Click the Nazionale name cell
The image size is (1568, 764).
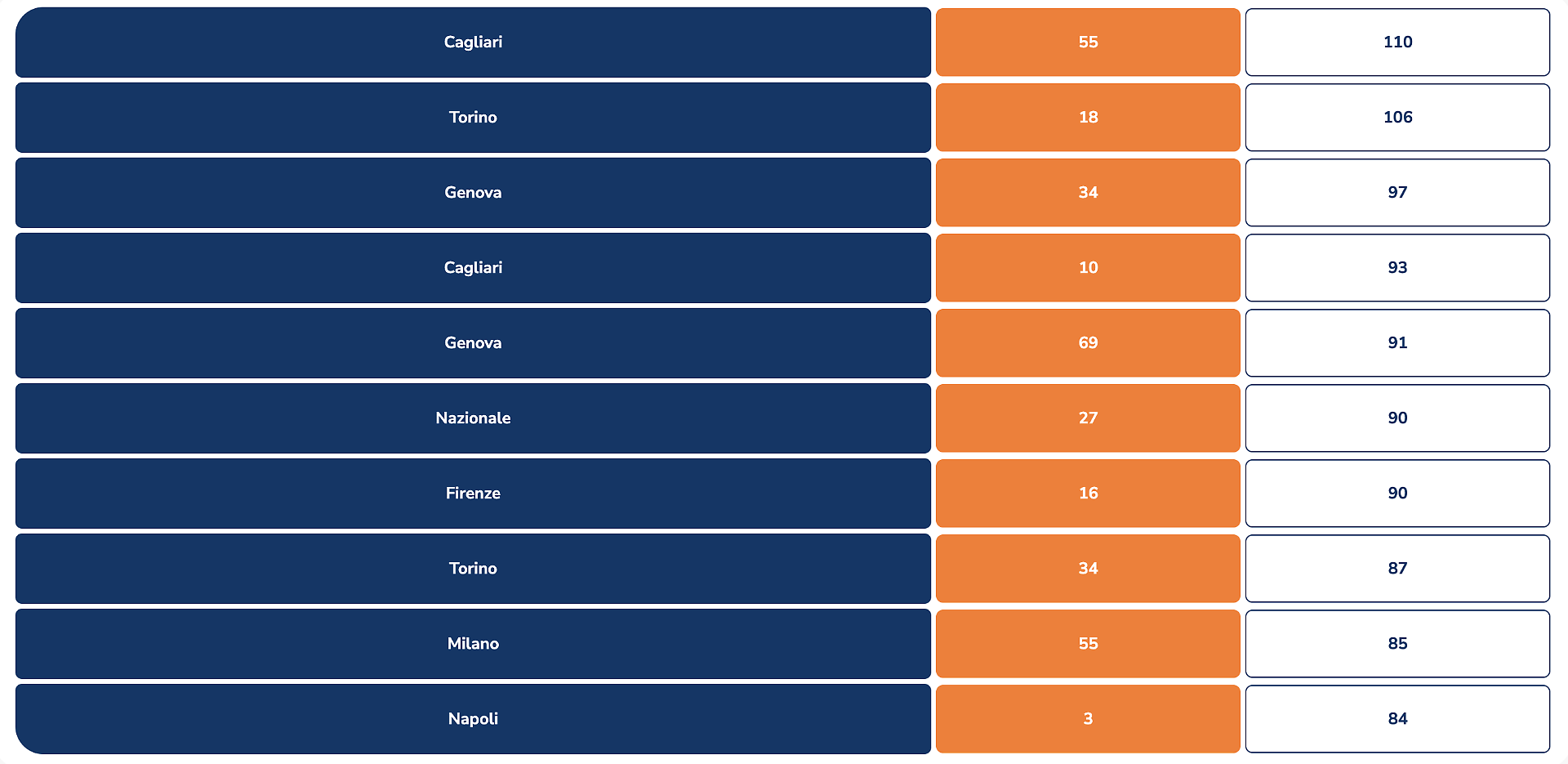[473, 418]
